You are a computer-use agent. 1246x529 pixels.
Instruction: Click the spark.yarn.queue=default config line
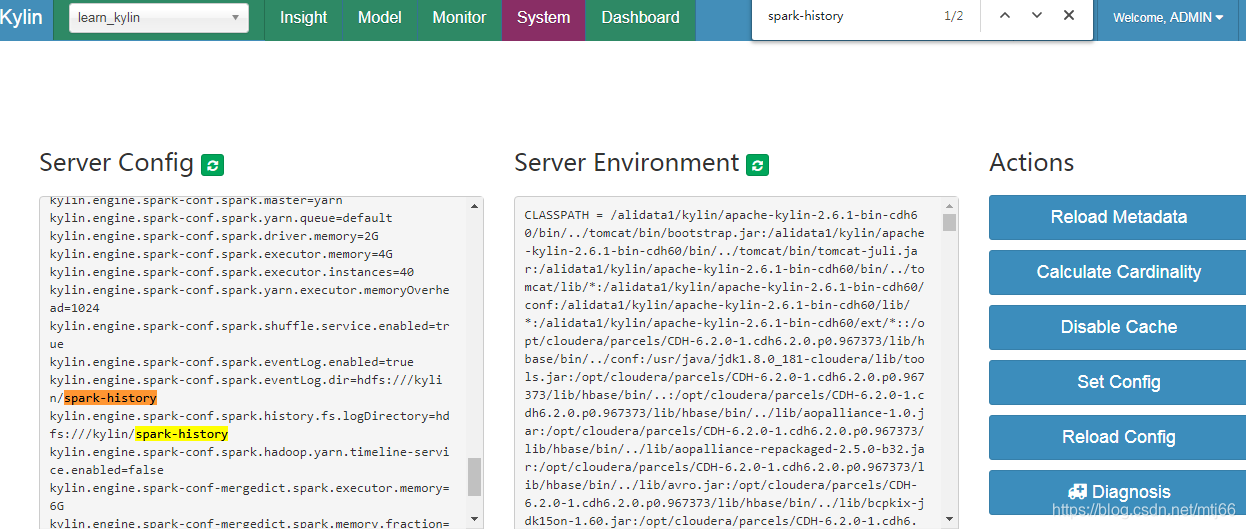221,218
